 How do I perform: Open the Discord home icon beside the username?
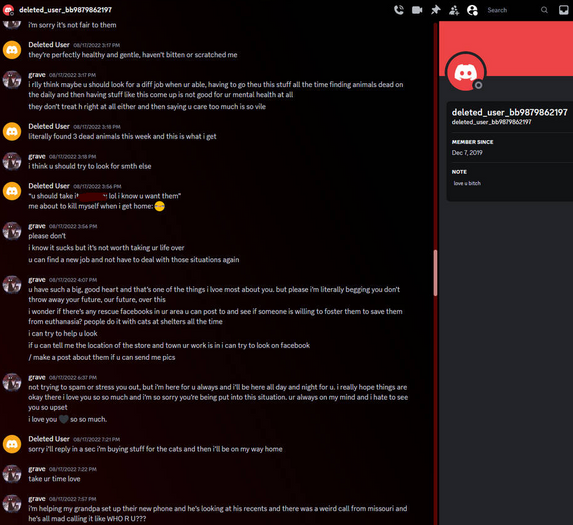[8, 10]
